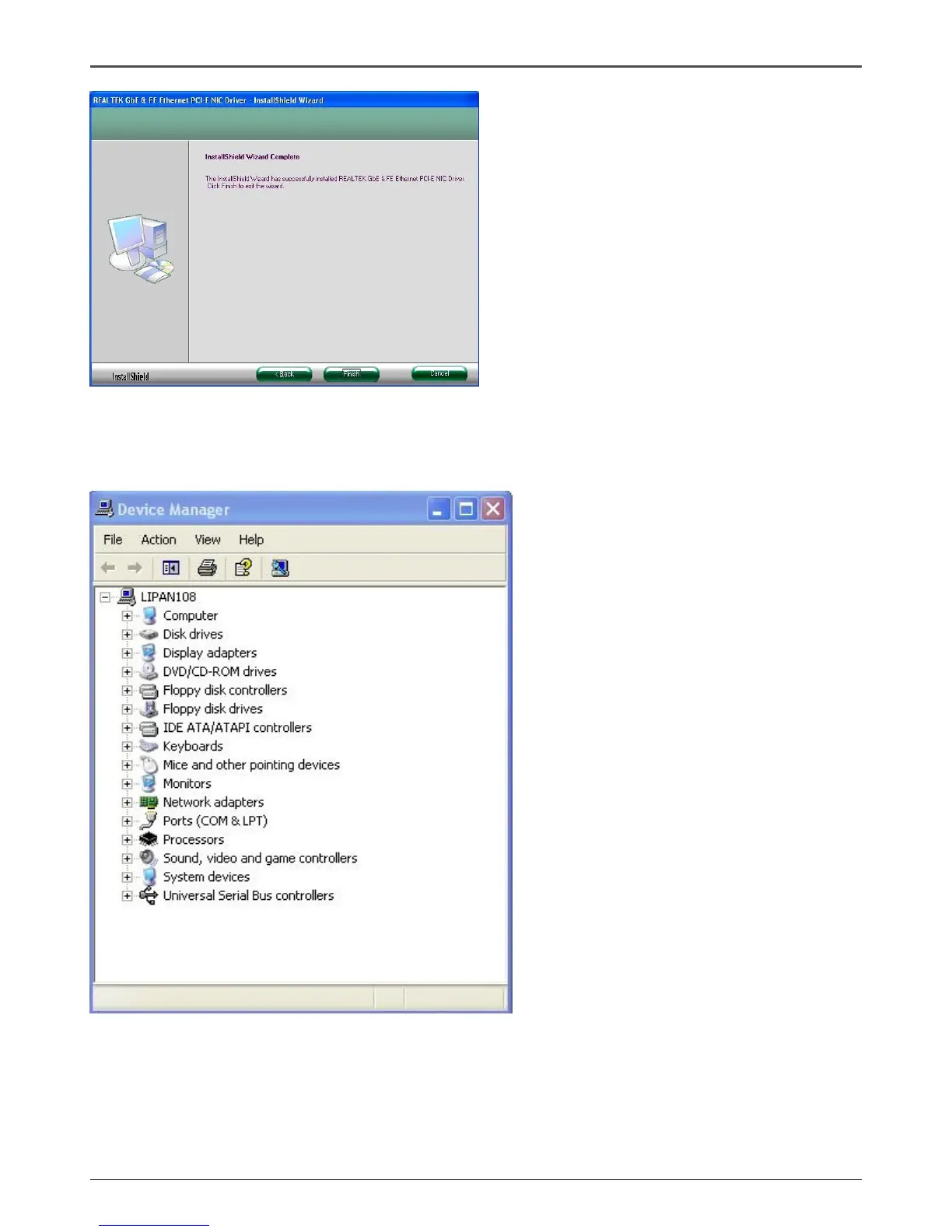This screenshot has width=952, height=1232.
Task: Click the Network adapters icon
Action: 149,802
